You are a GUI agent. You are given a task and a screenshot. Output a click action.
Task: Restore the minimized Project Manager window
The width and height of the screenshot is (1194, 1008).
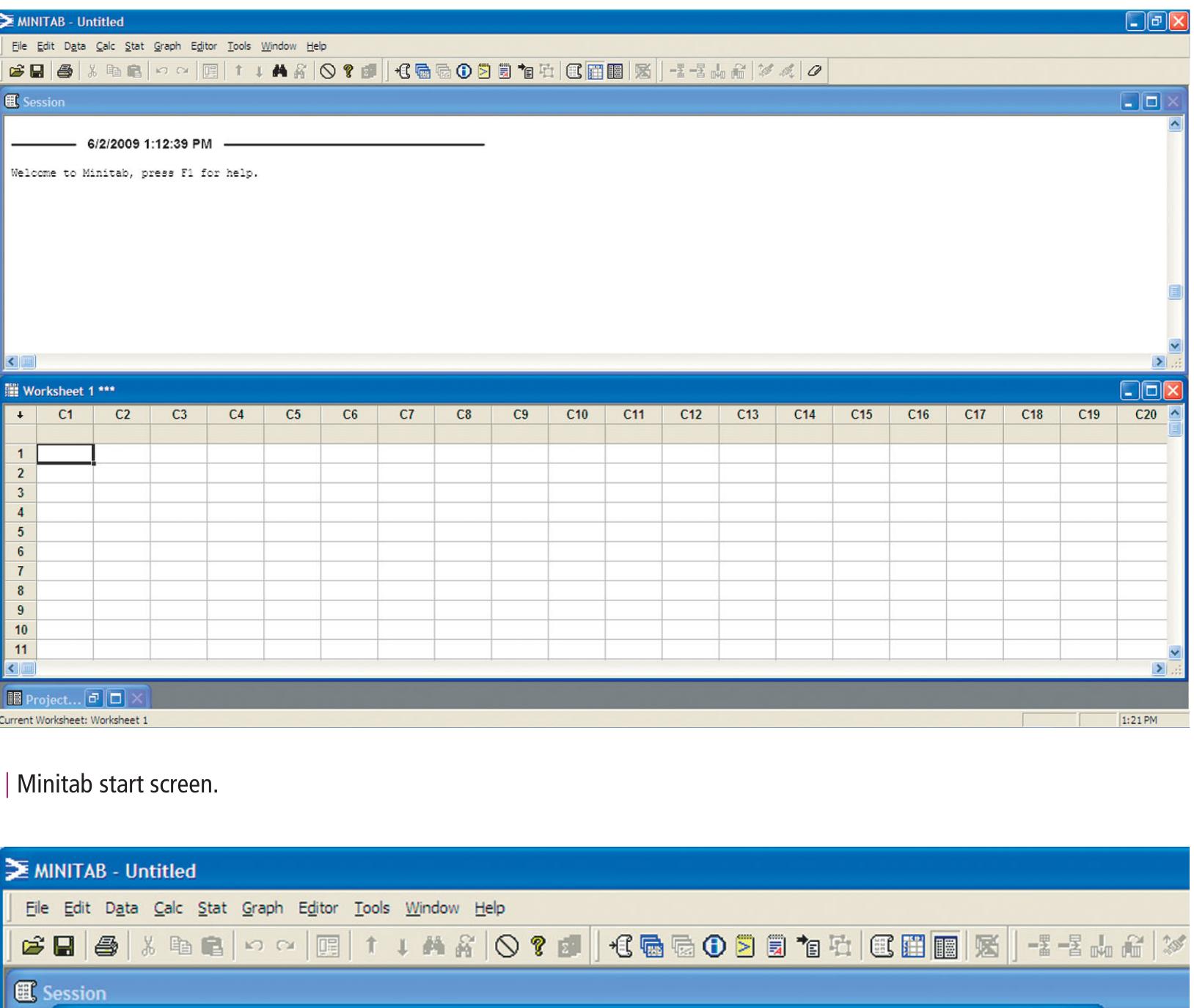pos(94,699)
